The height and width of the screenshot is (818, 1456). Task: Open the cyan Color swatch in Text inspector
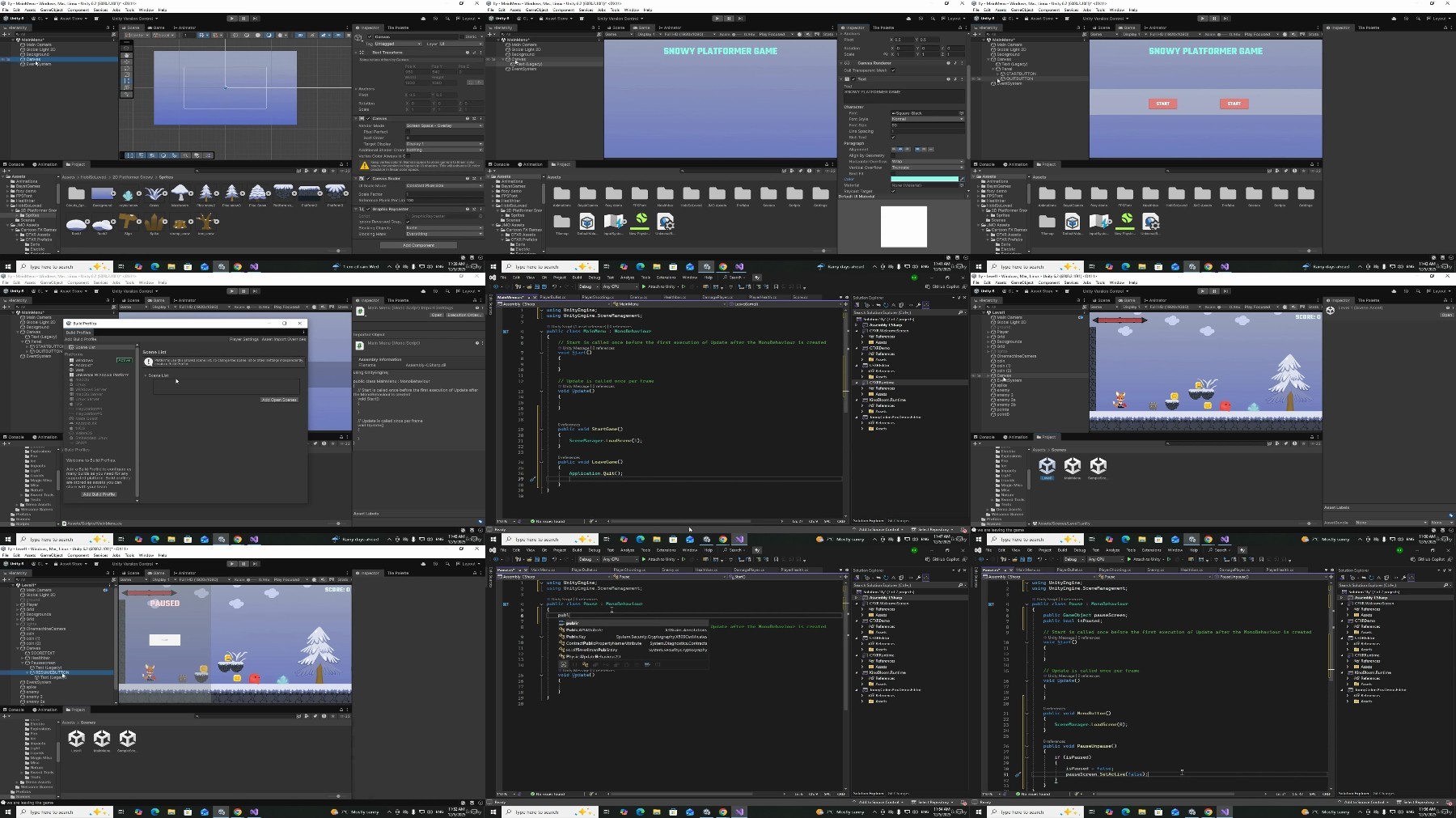pyautogui.click(x=925, y=180)
